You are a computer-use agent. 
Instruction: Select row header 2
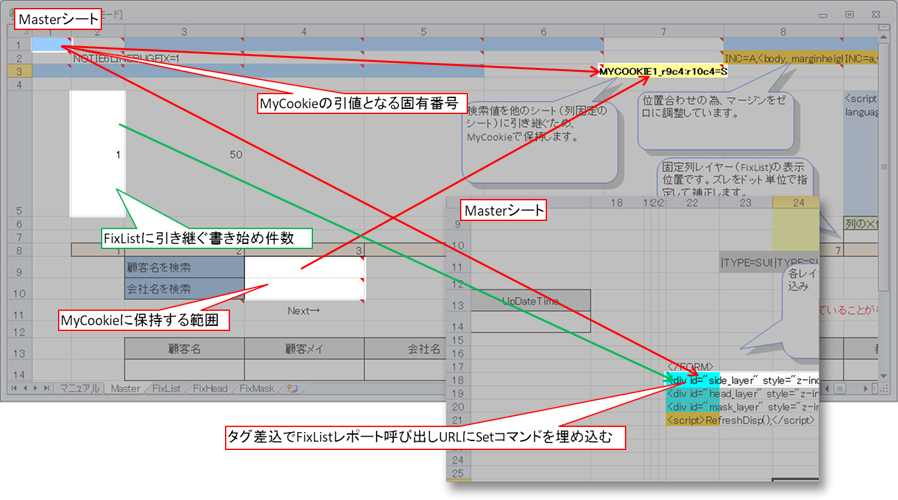(19, 58)
